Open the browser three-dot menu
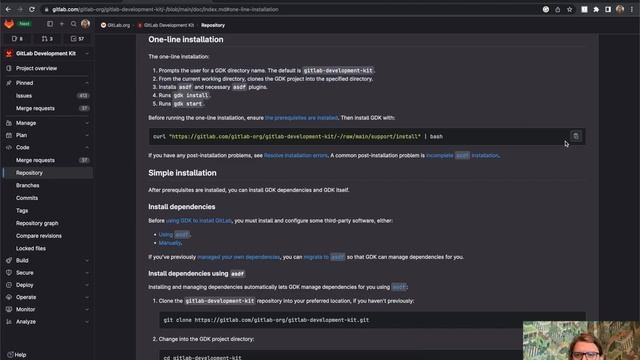 tap(631, 9)
